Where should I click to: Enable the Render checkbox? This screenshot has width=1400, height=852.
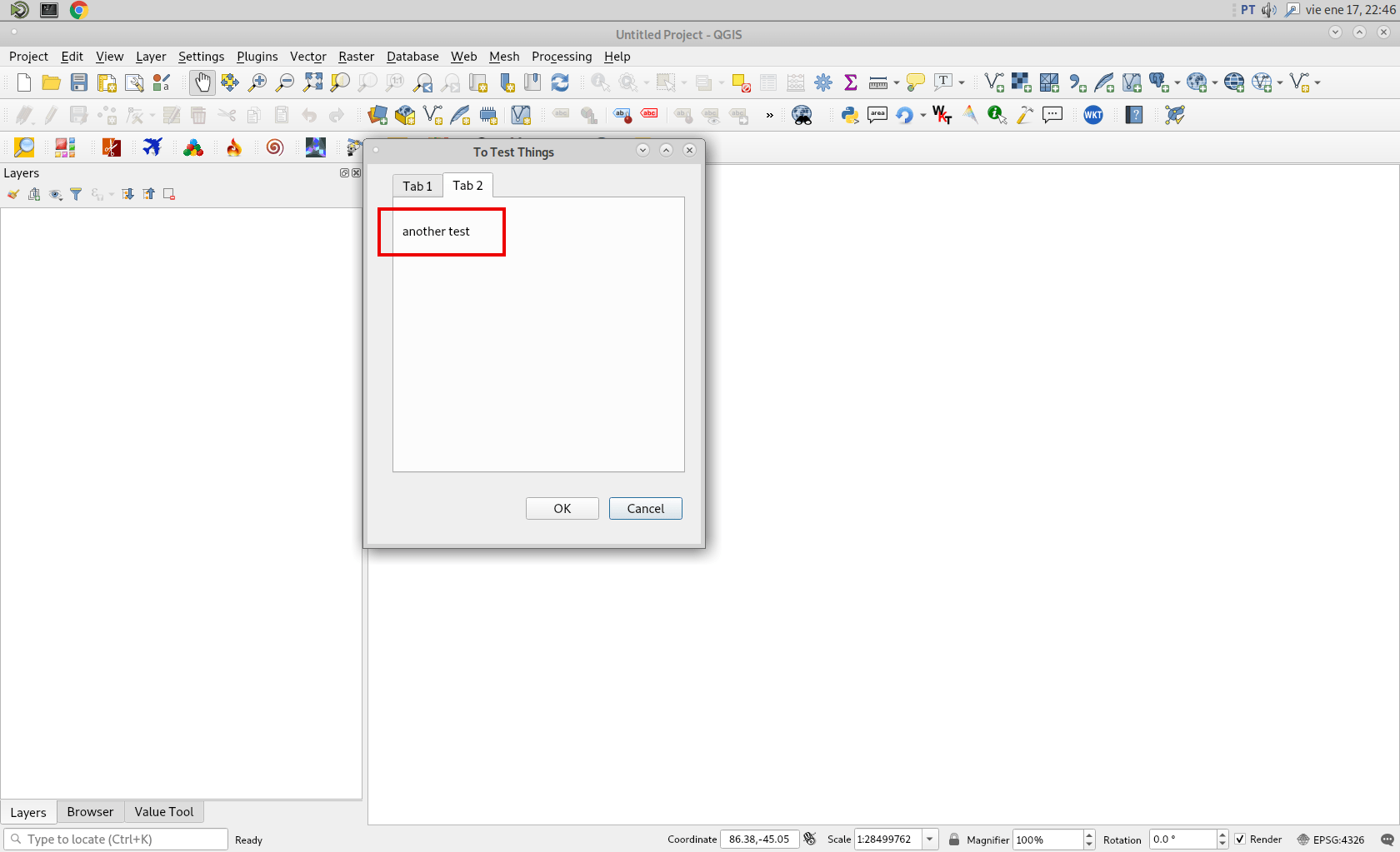(x=1241, y=840)
